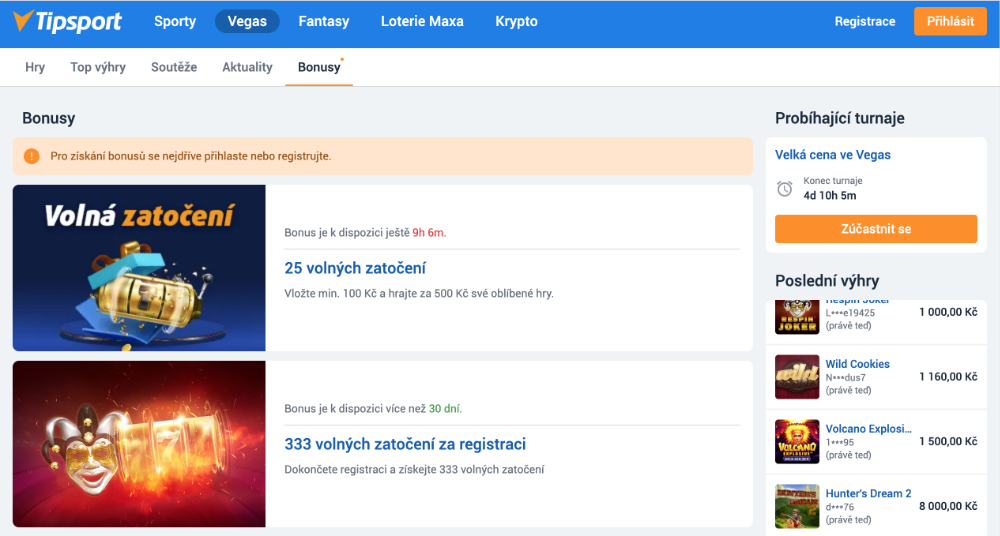This screenshot has width=1000, height=536.
Task: Open the Volná zatočení bonus image
Action: coord(139,268)
